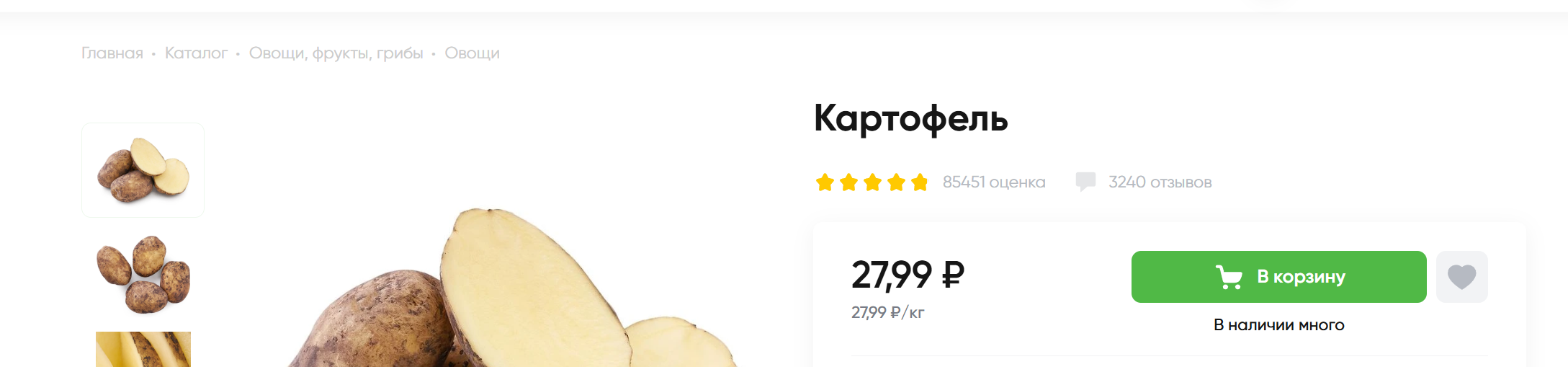Viewport: 1568px width, 367px height.
Task: Open the Главная breadcrumb link
Action: [112, 53]
